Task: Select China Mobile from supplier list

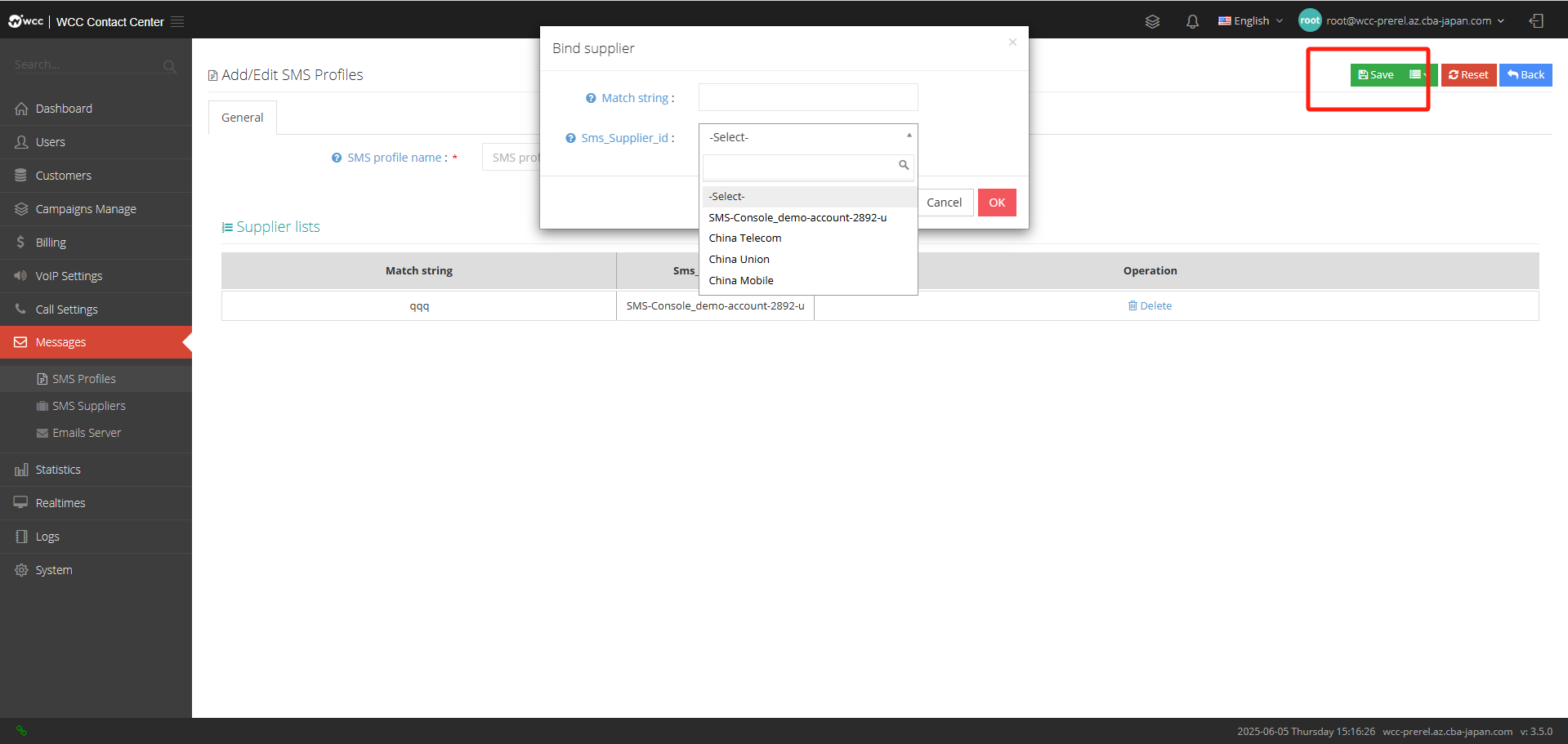Action: [809, 281]
